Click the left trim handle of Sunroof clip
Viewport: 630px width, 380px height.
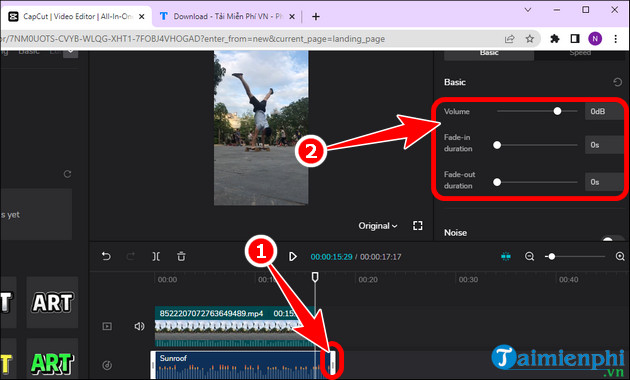click(153, 365)
